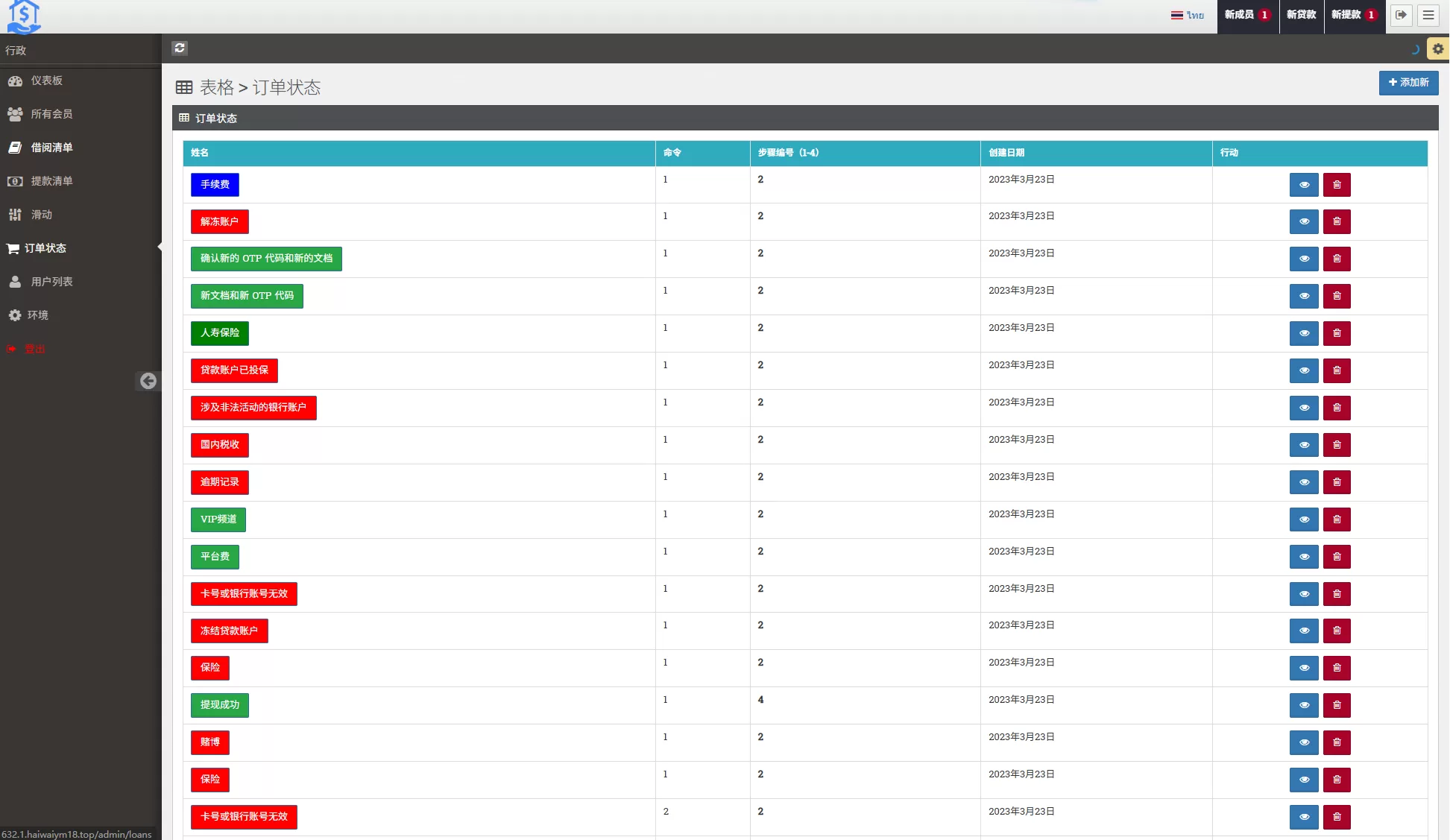This screenshot has width=1450, height=840.
Task: Click the 添加新 button
Action: tap(1408, 83)
